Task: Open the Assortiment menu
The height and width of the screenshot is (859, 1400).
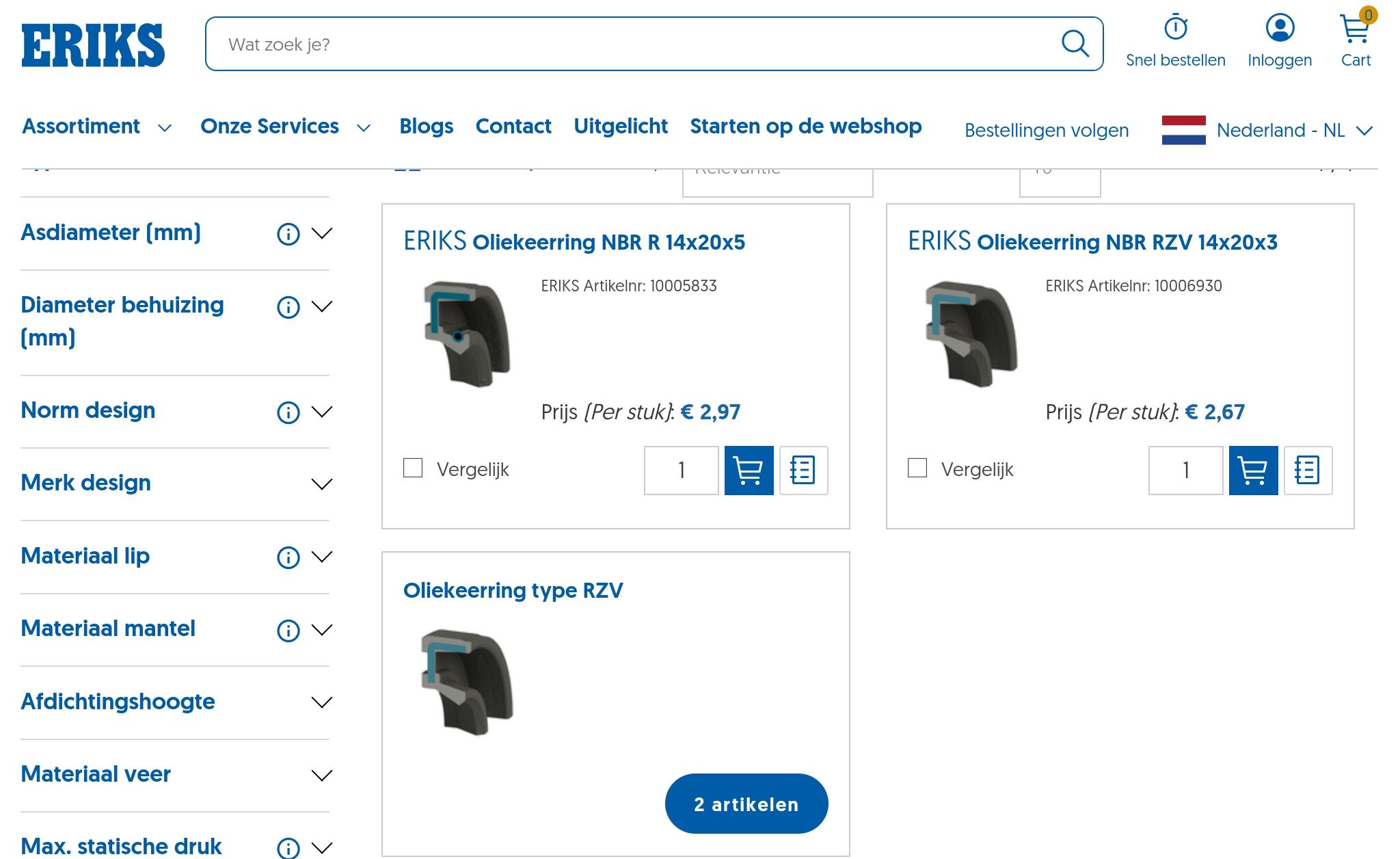Action: (x=96, y=127)
